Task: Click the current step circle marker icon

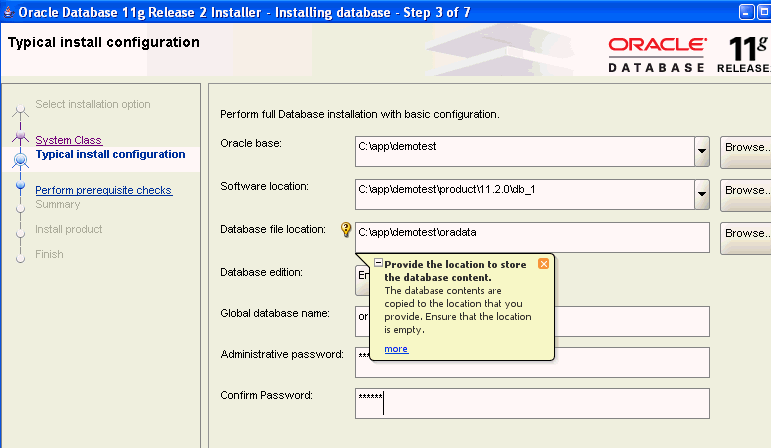Action: [20, 160]
